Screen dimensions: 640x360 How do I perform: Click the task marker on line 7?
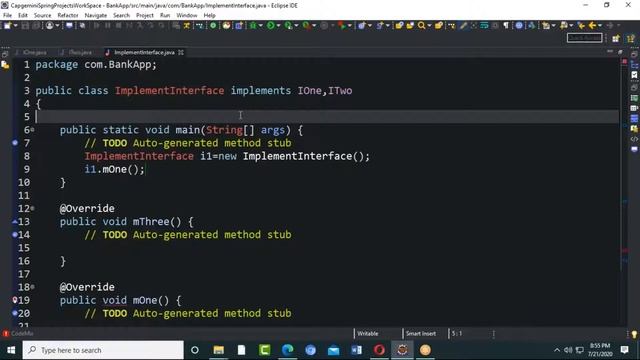click(15, 143)
